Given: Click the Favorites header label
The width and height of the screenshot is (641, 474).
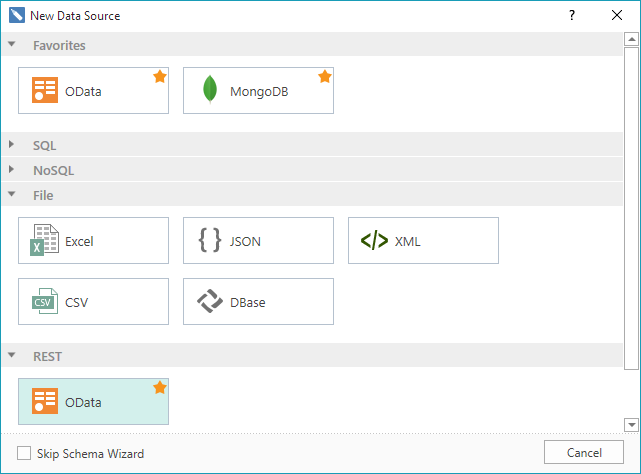Looking at the screenshot, I should coord(59,45).
